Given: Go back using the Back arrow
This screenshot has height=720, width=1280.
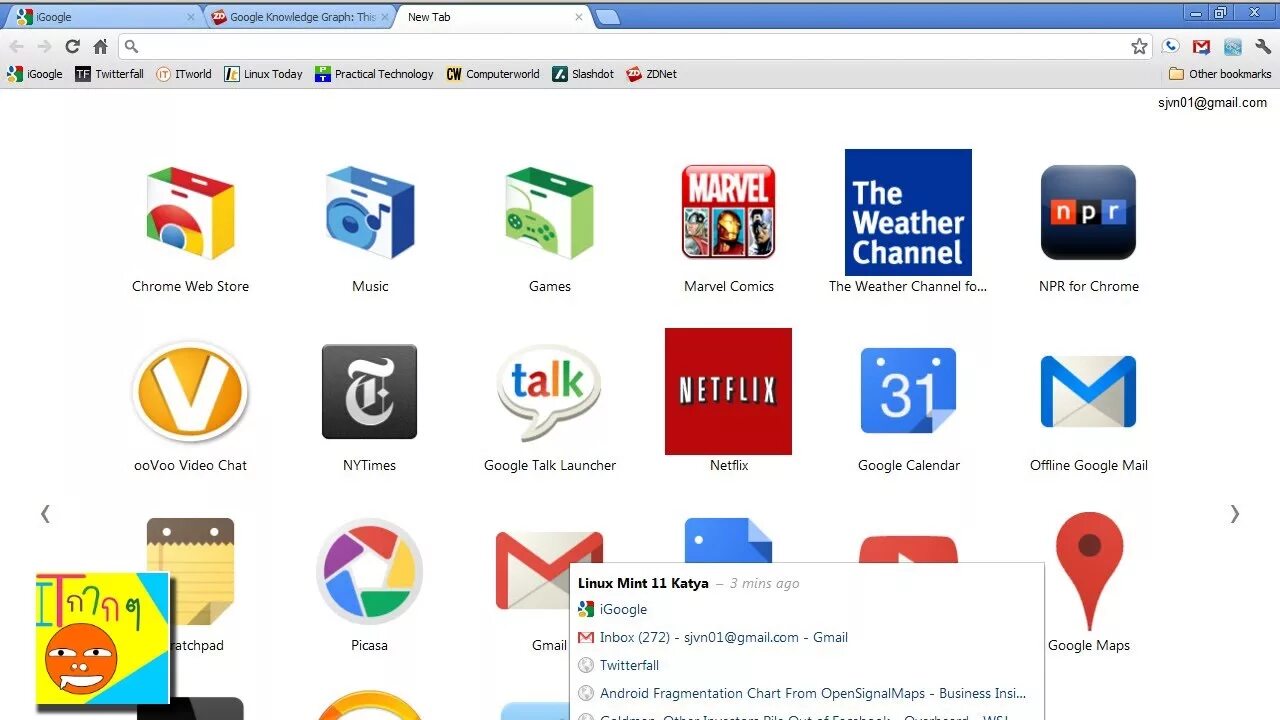Looking at the screenshot, I should pyautogui.click(x=16, y=46).
